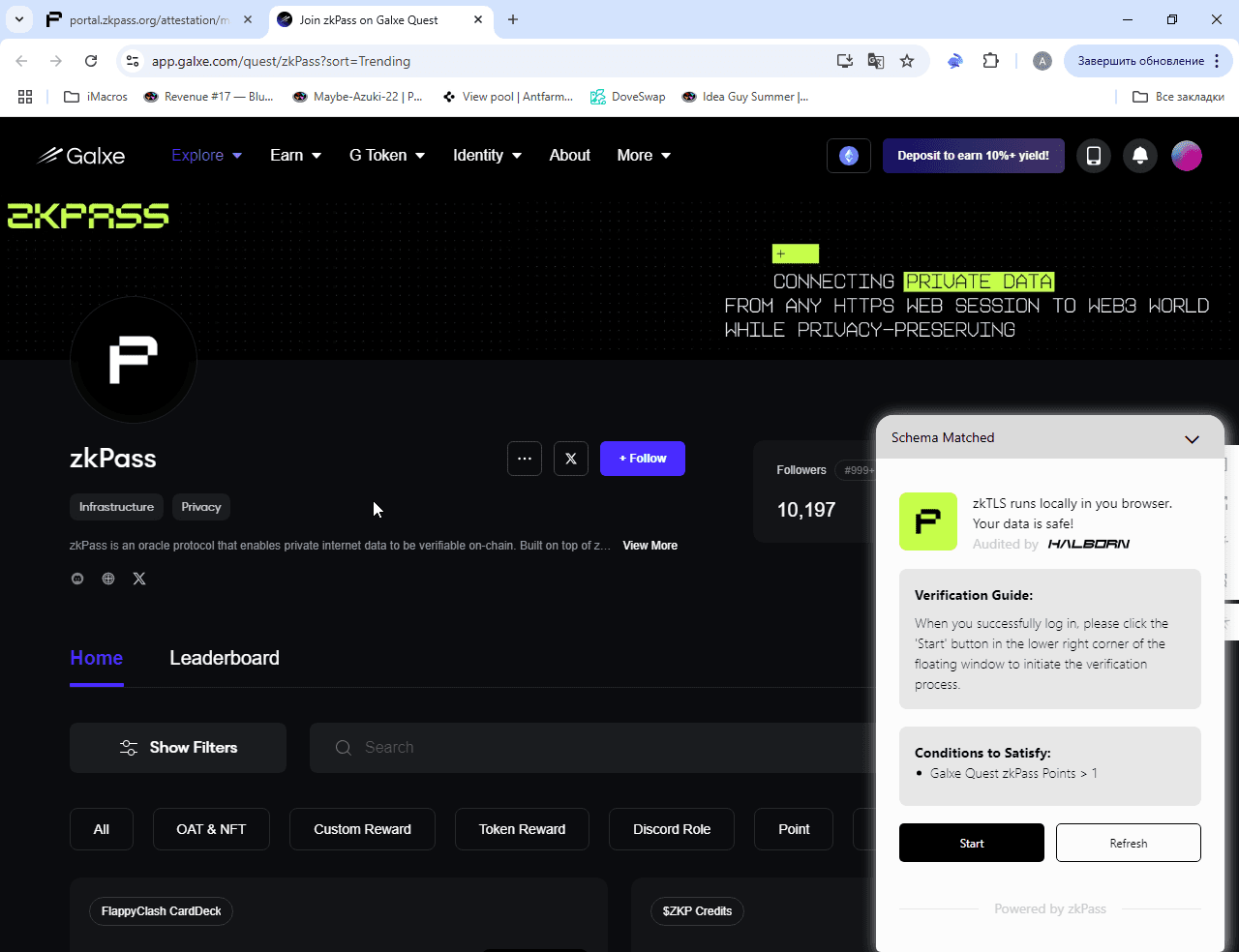1239x952 pixels.
Task: Switch to the Home tab
Action: 97,658
